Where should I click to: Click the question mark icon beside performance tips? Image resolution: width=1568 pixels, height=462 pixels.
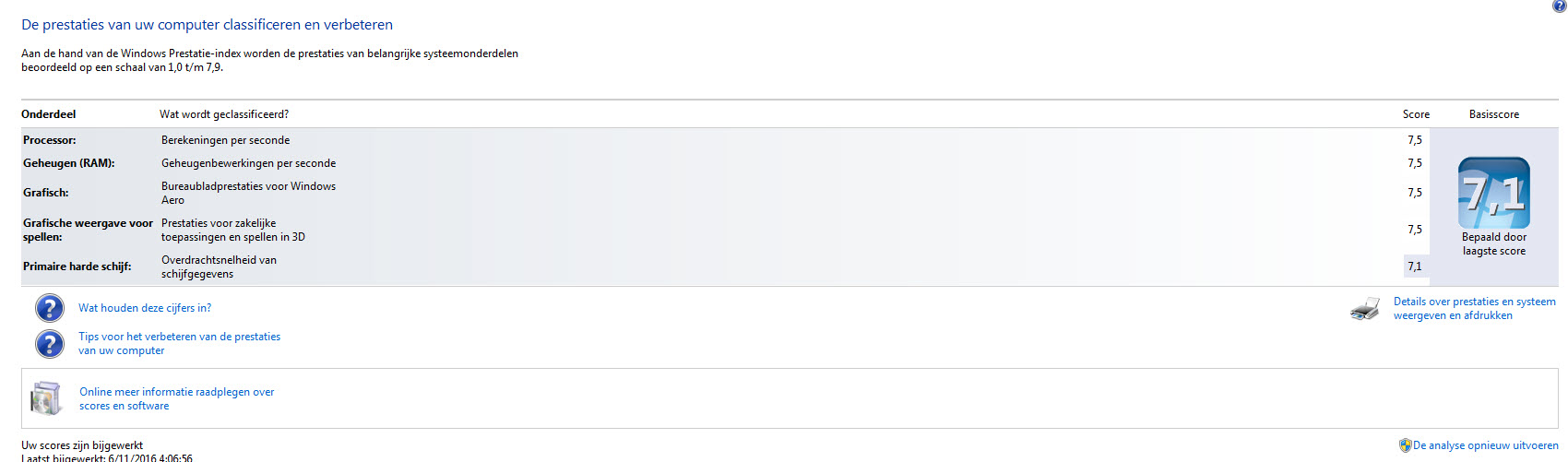coord(50,344)
